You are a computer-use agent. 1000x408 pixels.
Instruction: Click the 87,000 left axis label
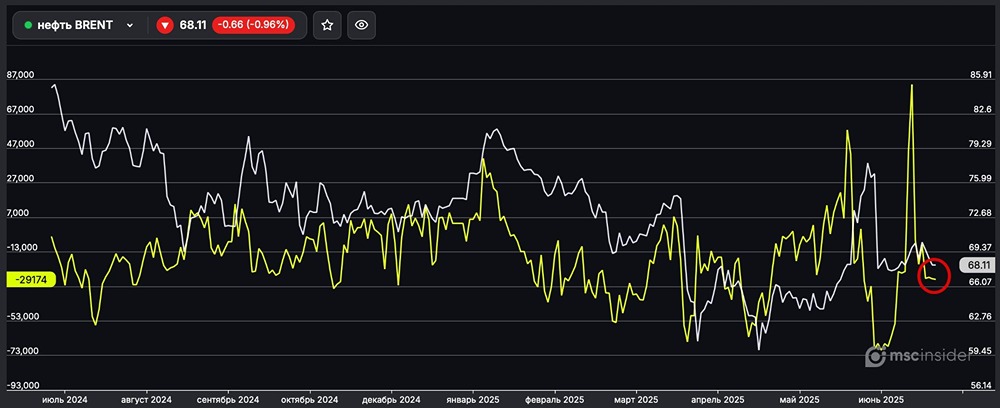21,75
